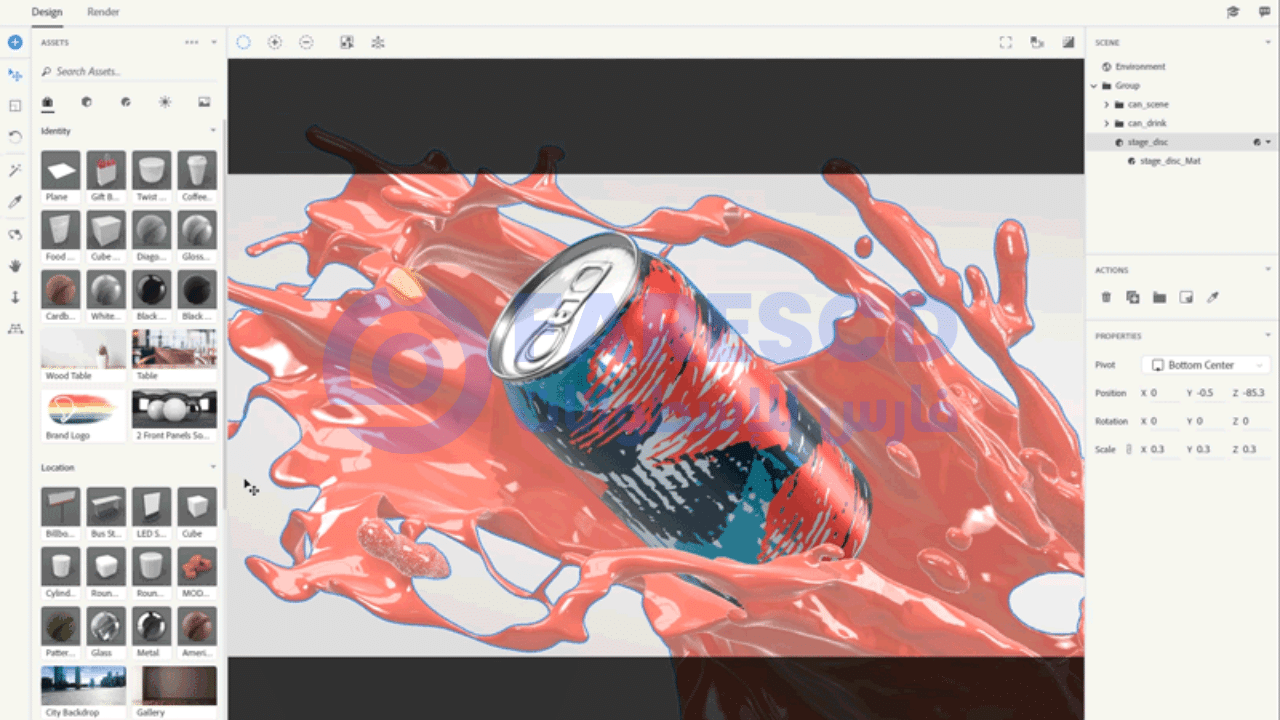Click the zoom-in plus circle above canvas
This screenshot has width=1280, height=720.
tap(275, 42)
